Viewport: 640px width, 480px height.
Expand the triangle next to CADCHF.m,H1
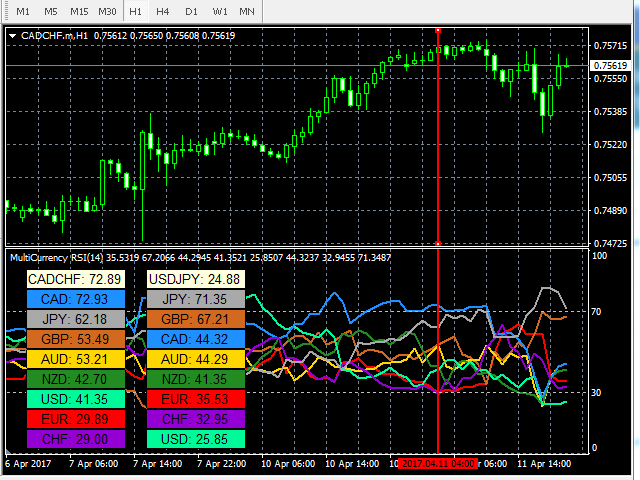point(12,36)
